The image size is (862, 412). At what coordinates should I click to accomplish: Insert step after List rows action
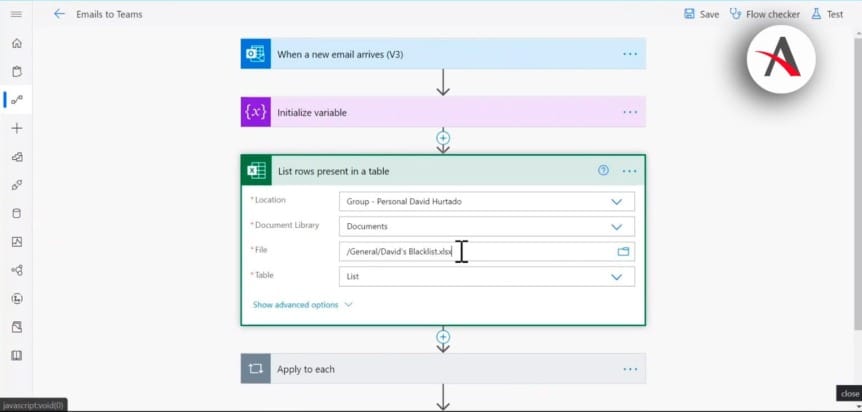(x=443, y=337)
